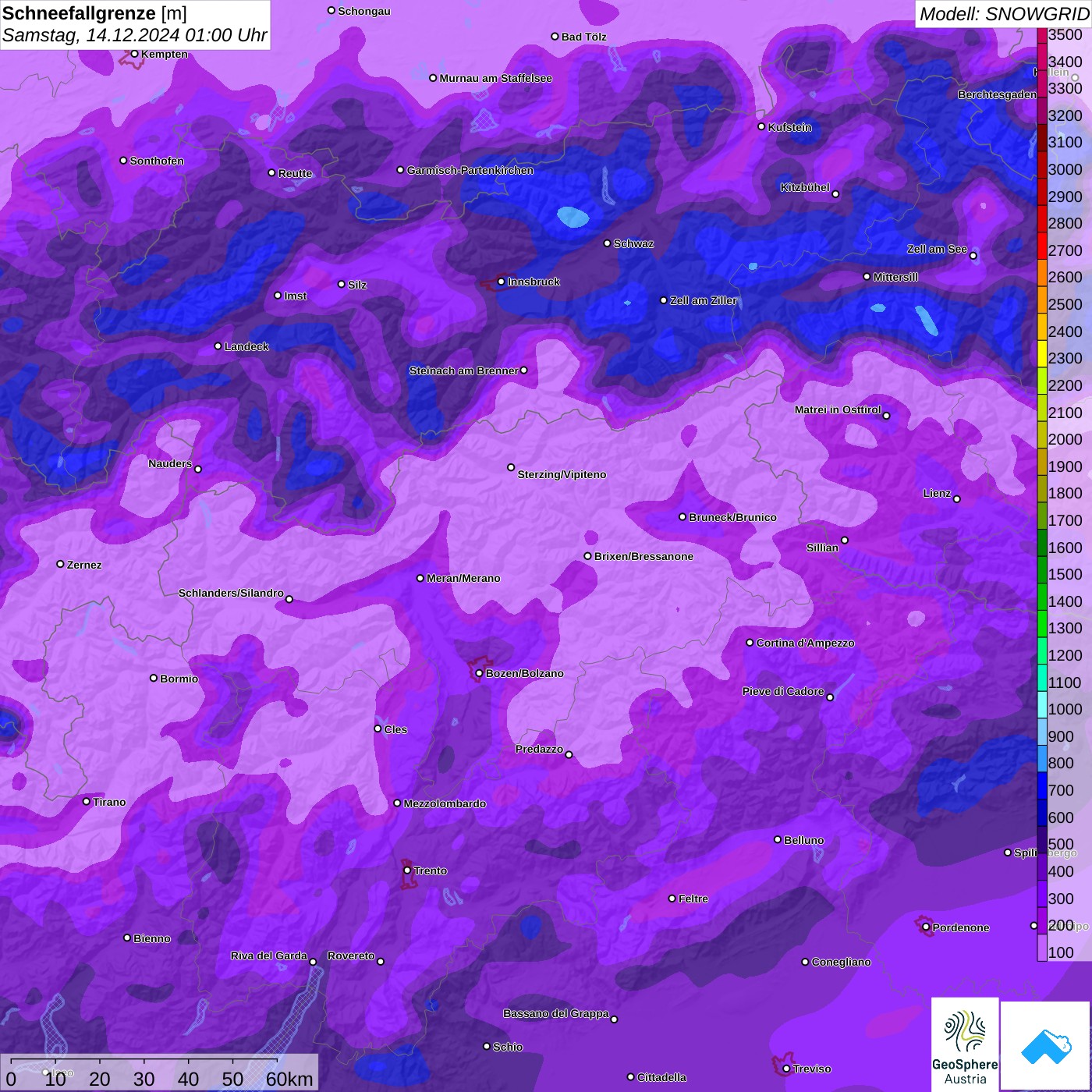
Task: Select the "Matrei in Osttirol" label
Action: pyautogui.click(x=838, y=409)
